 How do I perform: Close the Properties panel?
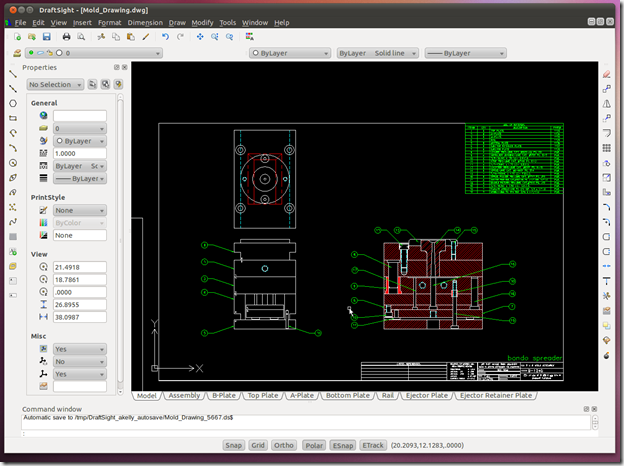click(125, 67)
